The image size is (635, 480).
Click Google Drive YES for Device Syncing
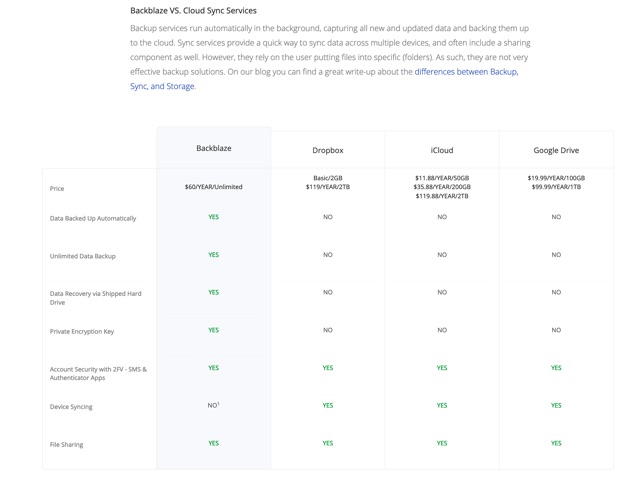[x=556, y=405]
